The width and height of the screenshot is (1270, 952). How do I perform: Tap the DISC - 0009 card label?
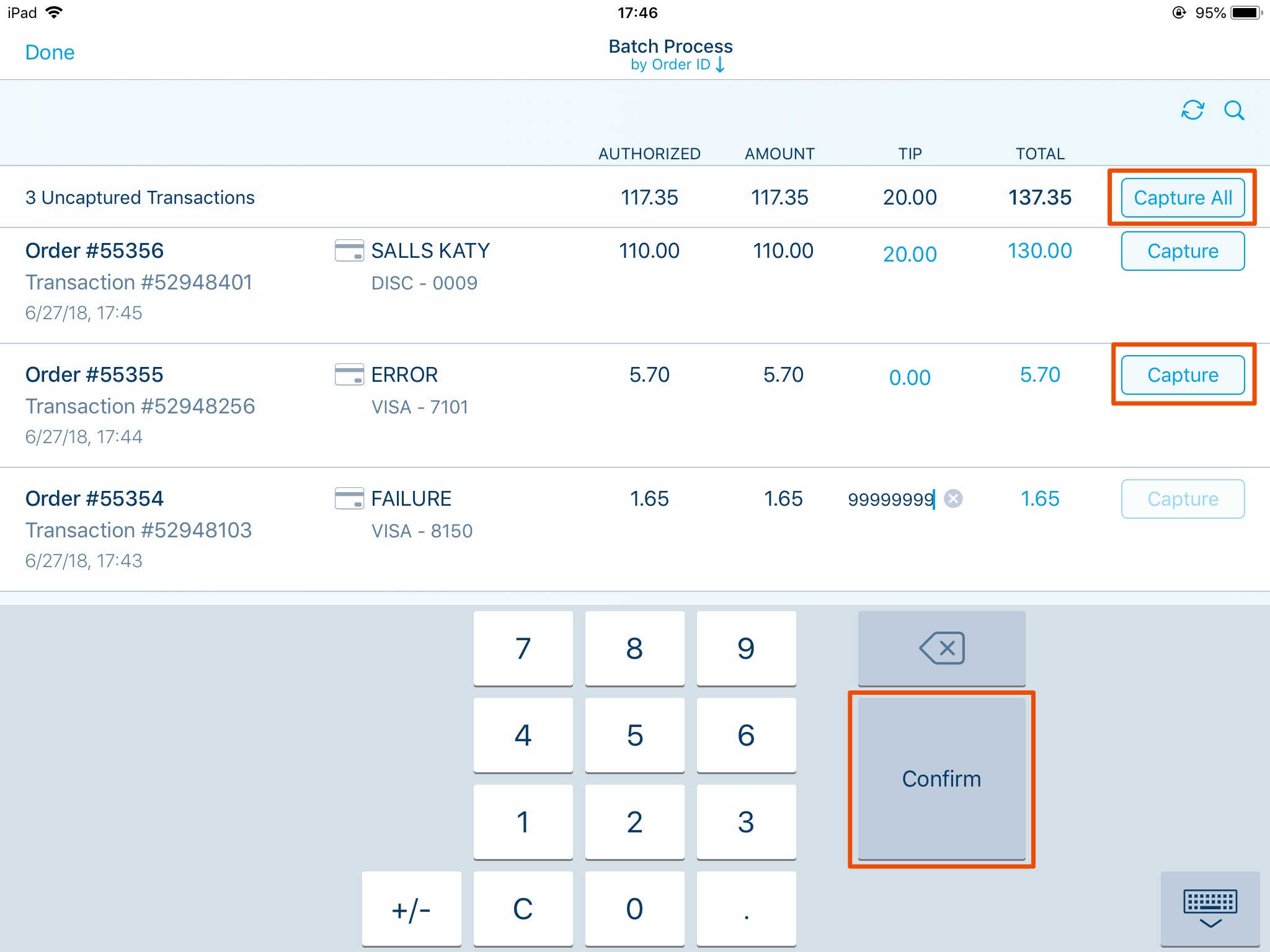pos(424,283)
